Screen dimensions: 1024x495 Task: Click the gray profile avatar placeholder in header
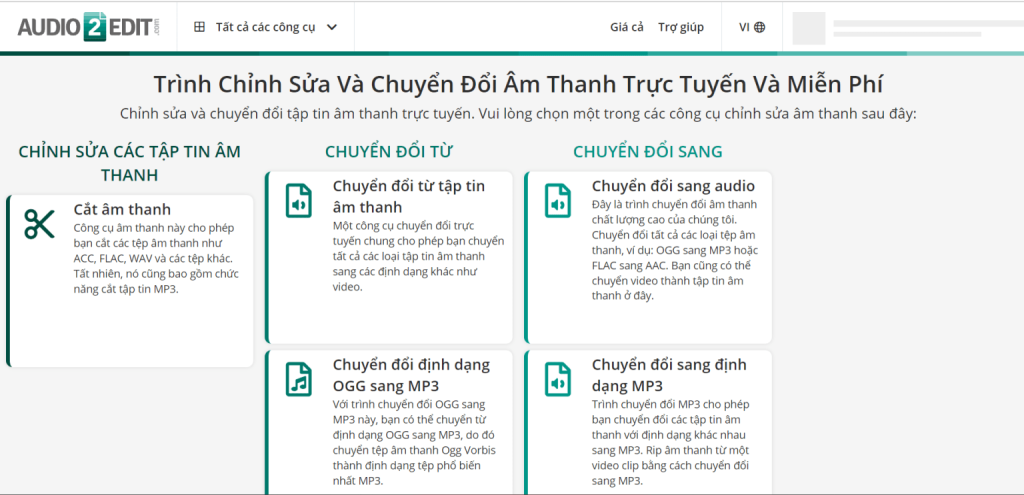click(x=808, y=28)
